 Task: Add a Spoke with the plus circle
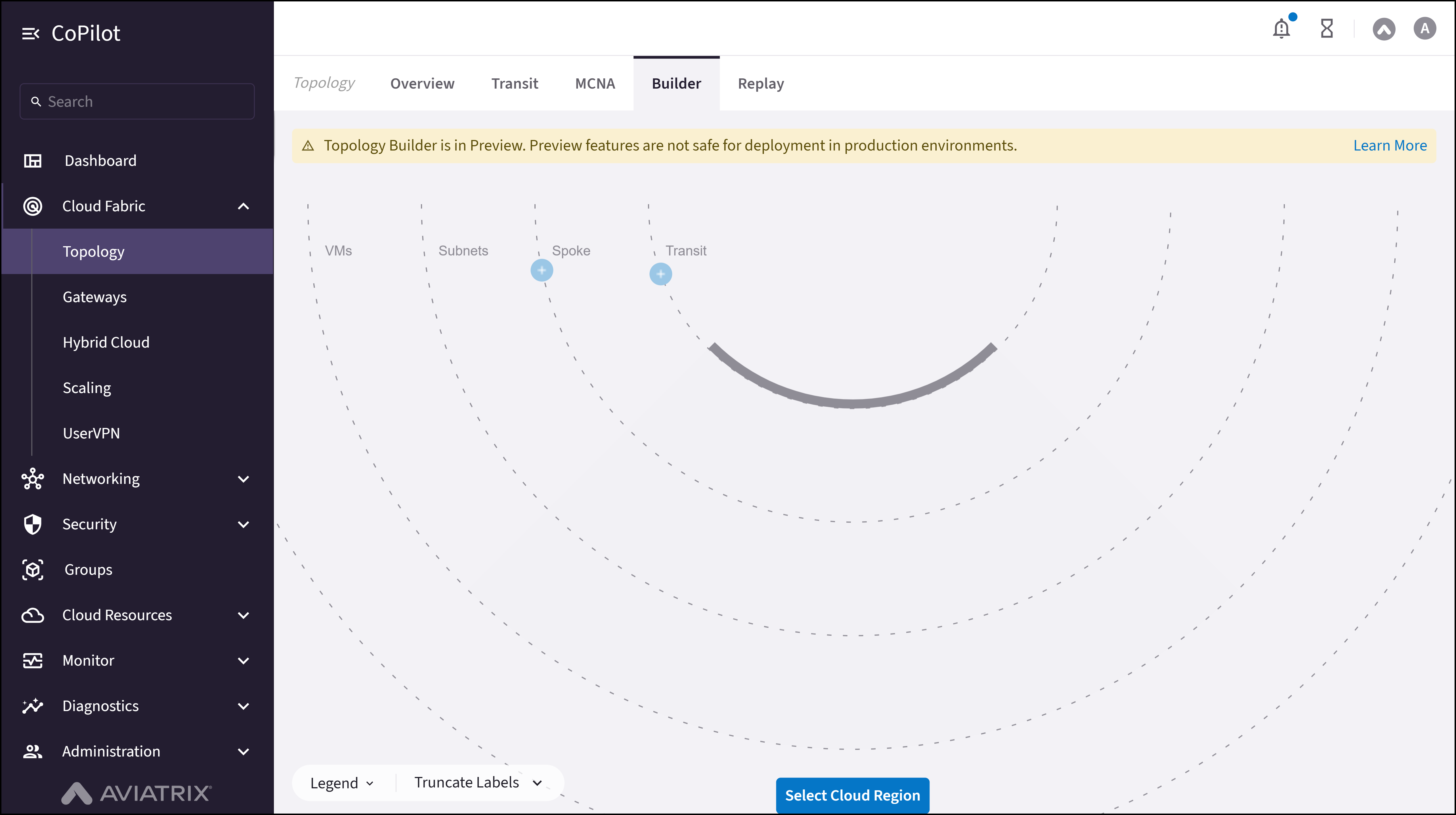[x=542, y=270]
